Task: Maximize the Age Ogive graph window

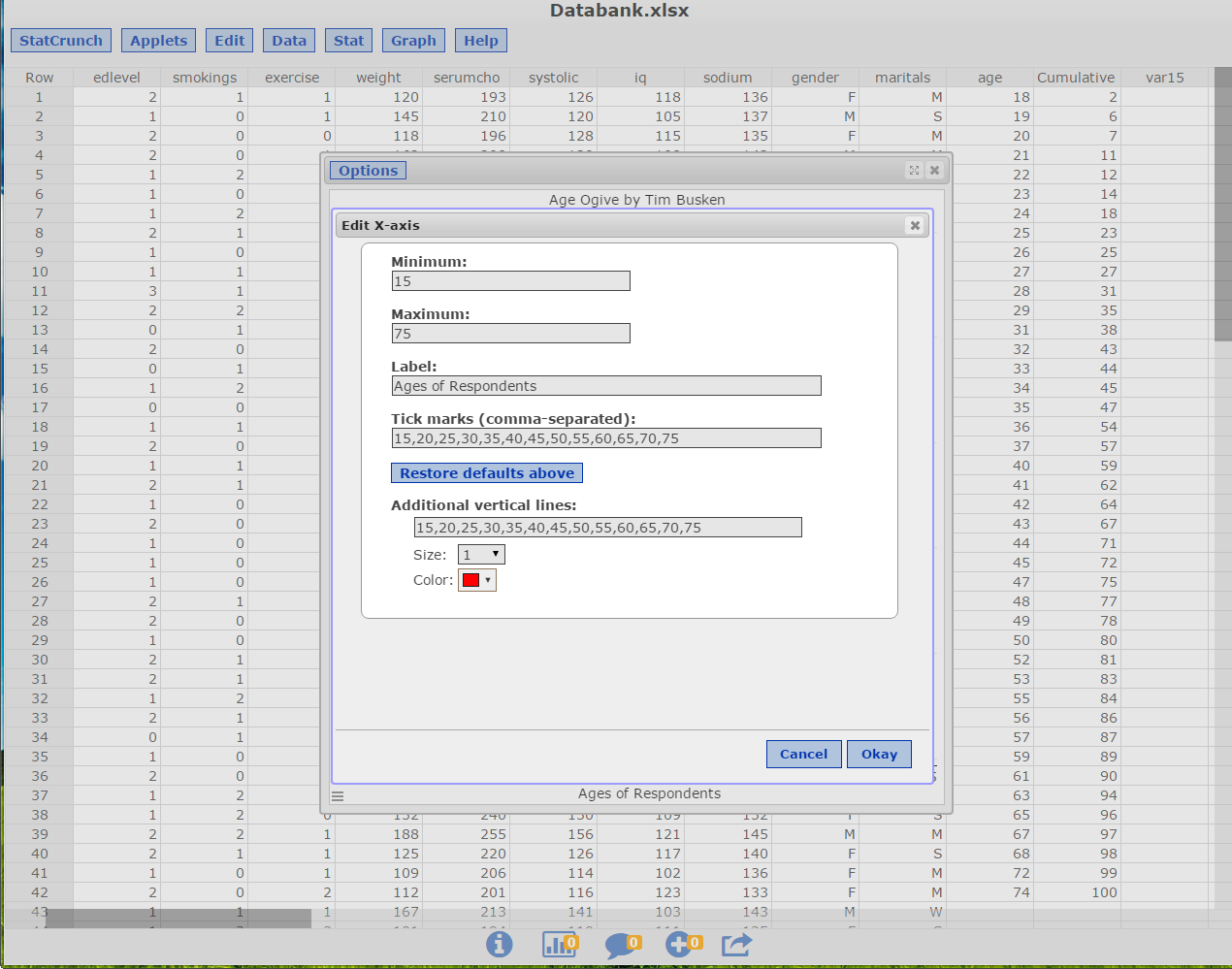Action: (914, 170)
